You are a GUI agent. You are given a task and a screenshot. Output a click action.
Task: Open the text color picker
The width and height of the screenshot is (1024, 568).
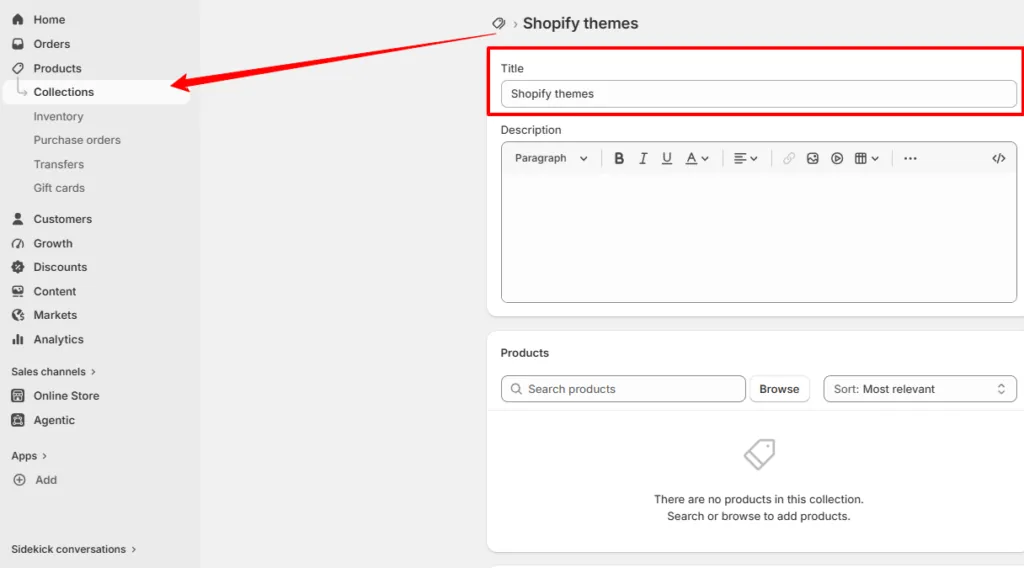click(697, 158)
